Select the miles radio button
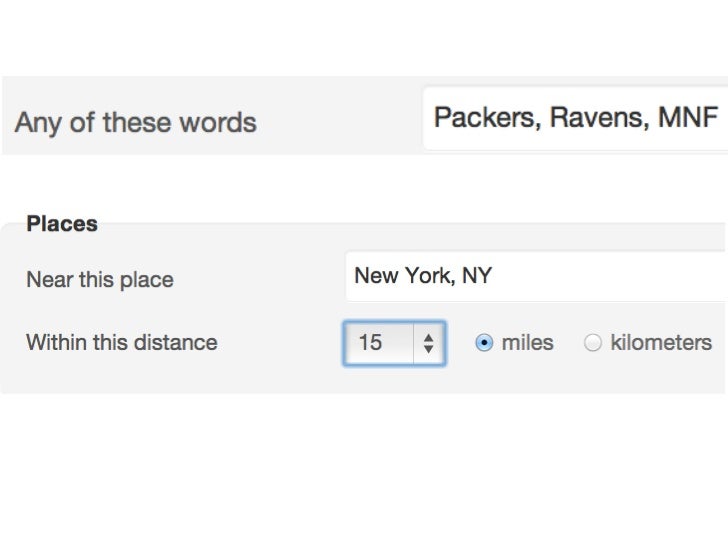Viewport: 728px width, 546px height. (x=484, y=343)
